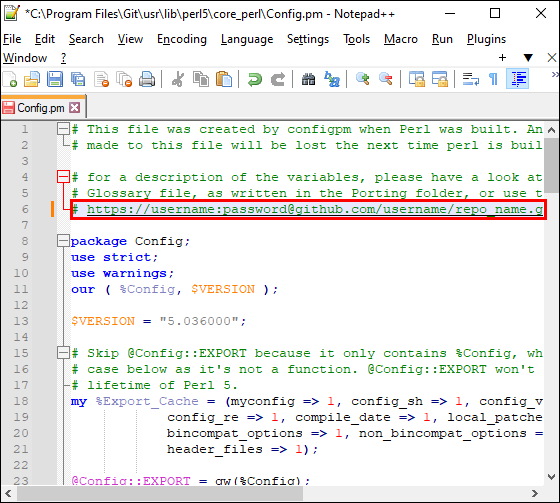Close the Config.pm tab

[x=75, y=108]
